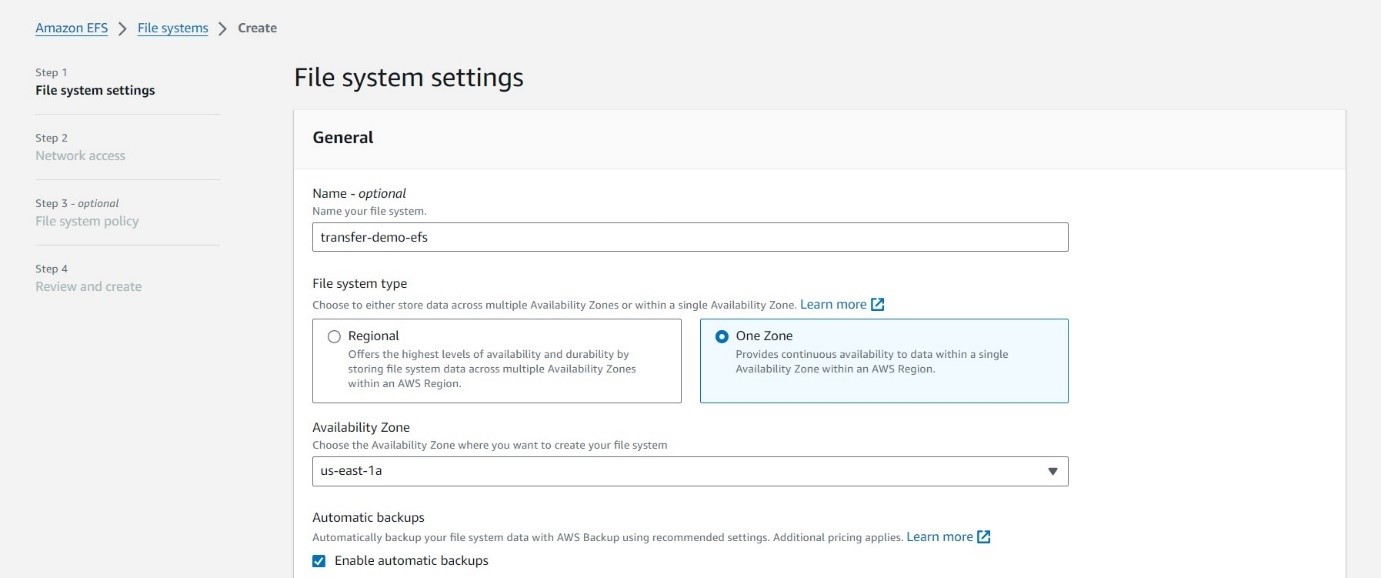Click the Regional option description text
This screenshot has width=1381, height=578.
click(492, 369)
